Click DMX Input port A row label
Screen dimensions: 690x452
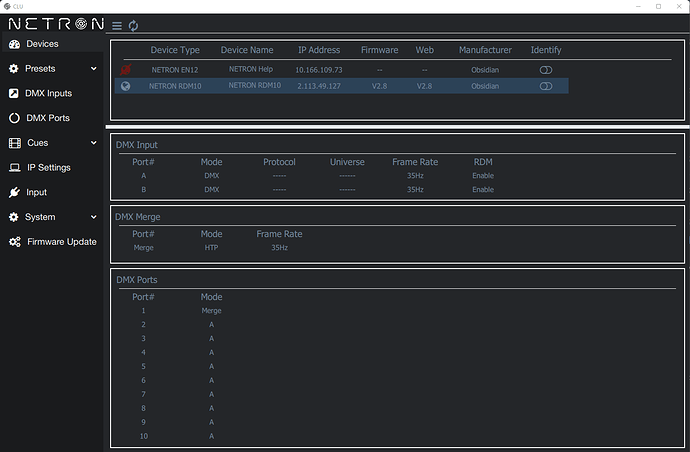point(143,176)
